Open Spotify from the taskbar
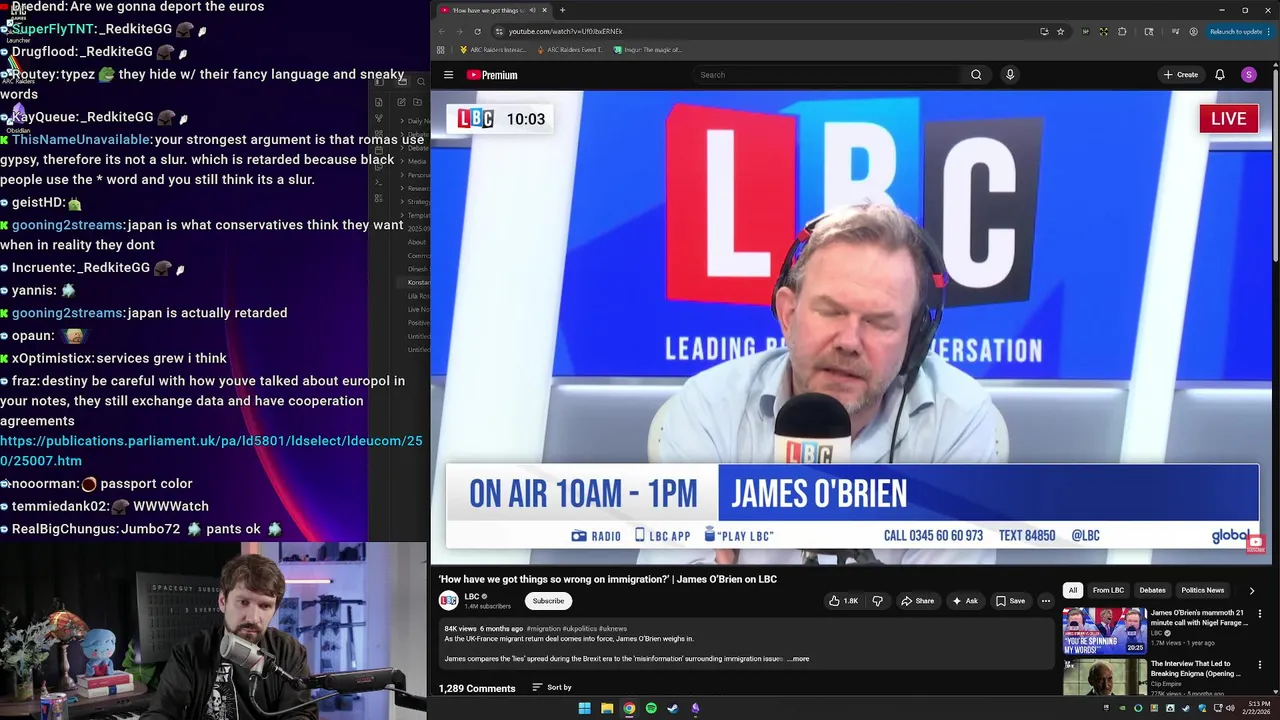Screen dimensions: 1280x720 651,709
